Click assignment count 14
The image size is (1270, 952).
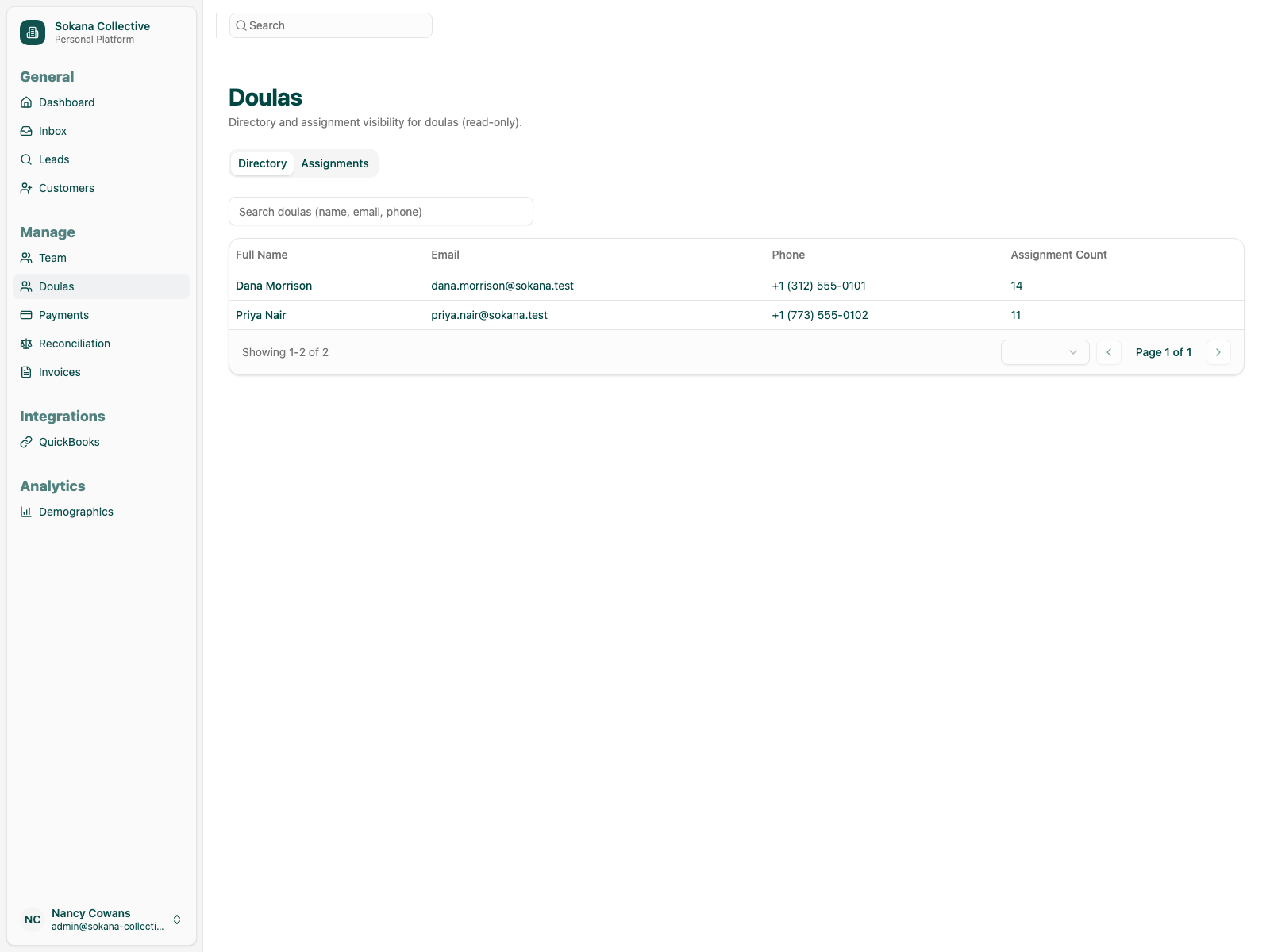(x=1017, y=286)
